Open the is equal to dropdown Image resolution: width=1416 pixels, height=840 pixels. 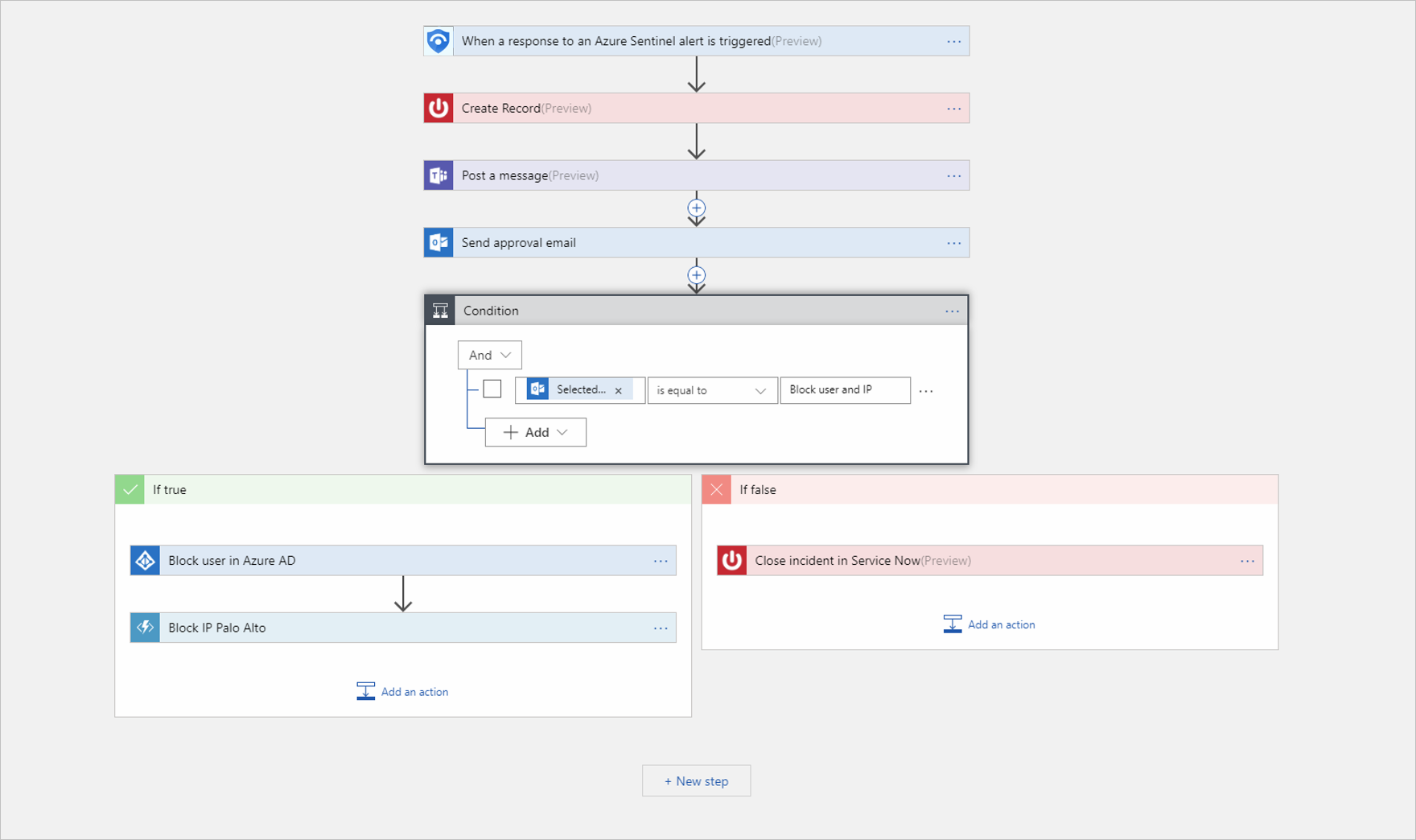coord(712,390)
